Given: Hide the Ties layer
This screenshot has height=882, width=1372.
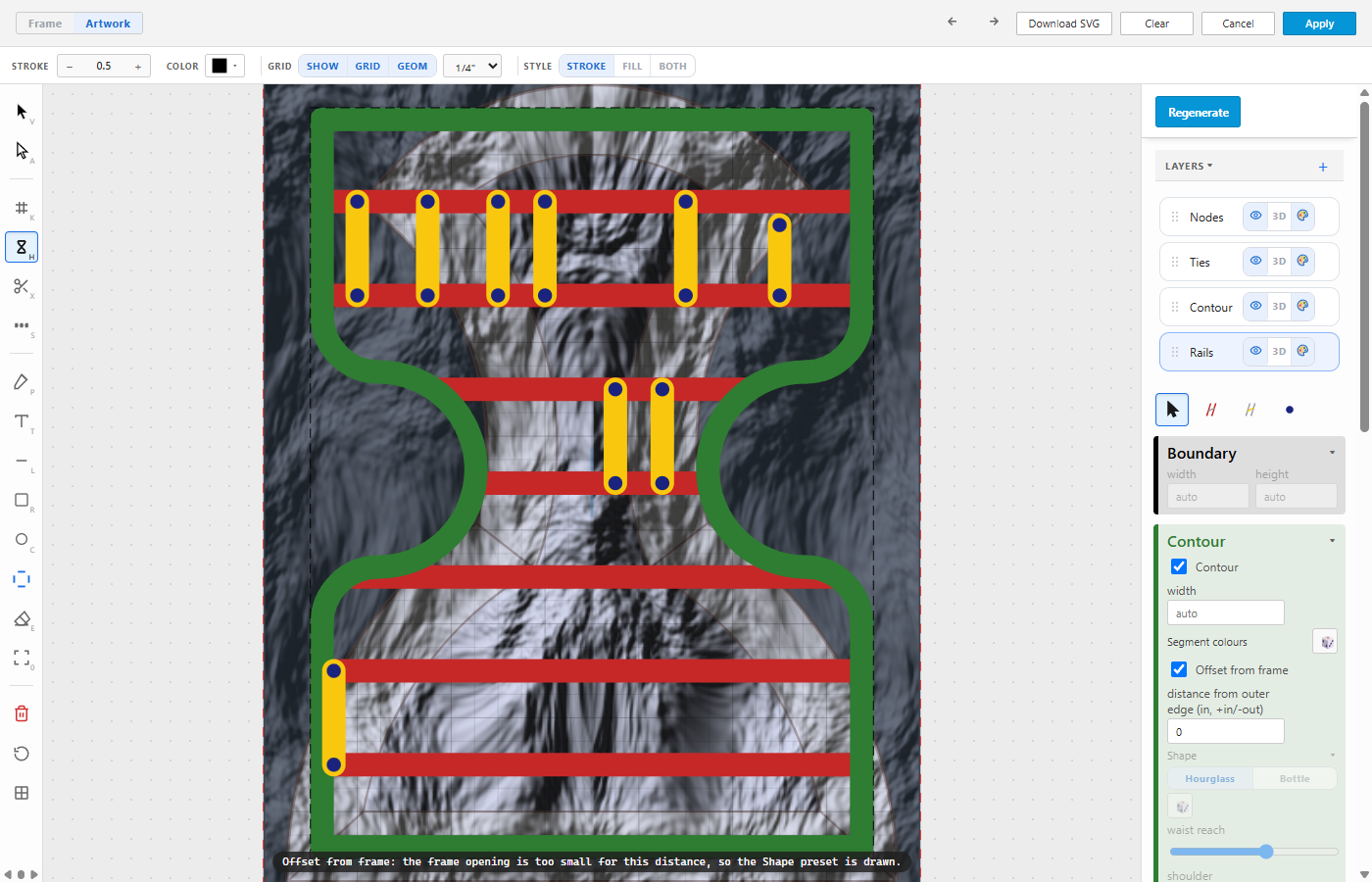Looking at the screenshot, I should point(1255,262).
